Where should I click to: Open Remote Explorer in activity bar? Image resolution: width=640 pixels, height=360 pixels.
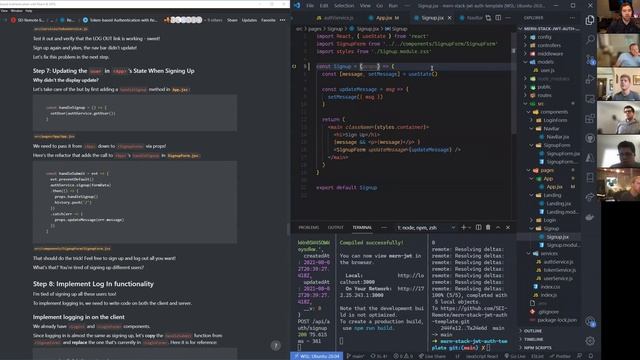tap(590, 99)
